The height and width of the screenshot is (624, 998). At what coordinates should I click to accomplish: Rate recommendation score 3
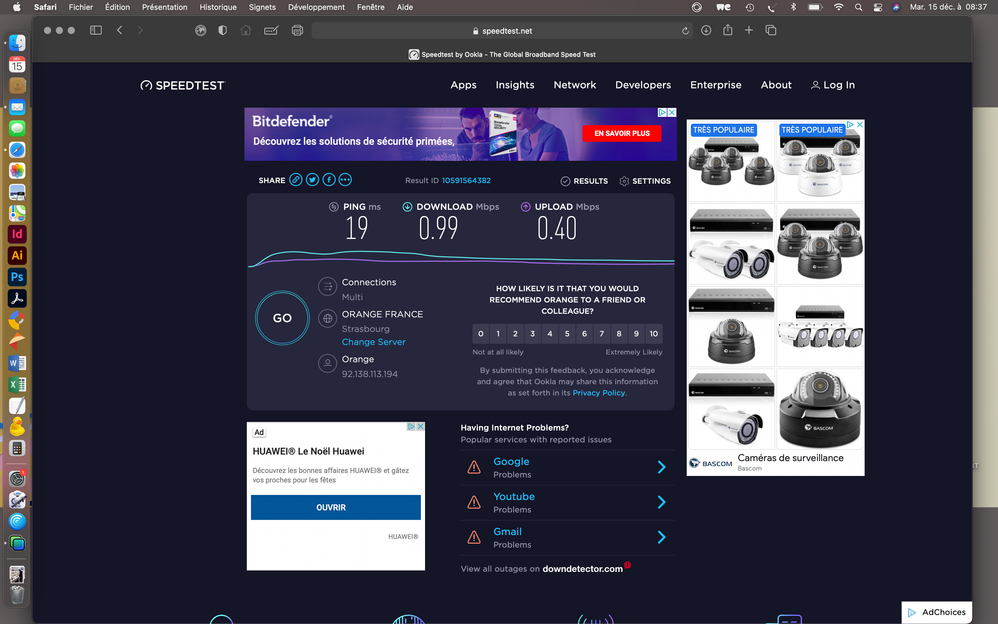pos(533,334)
